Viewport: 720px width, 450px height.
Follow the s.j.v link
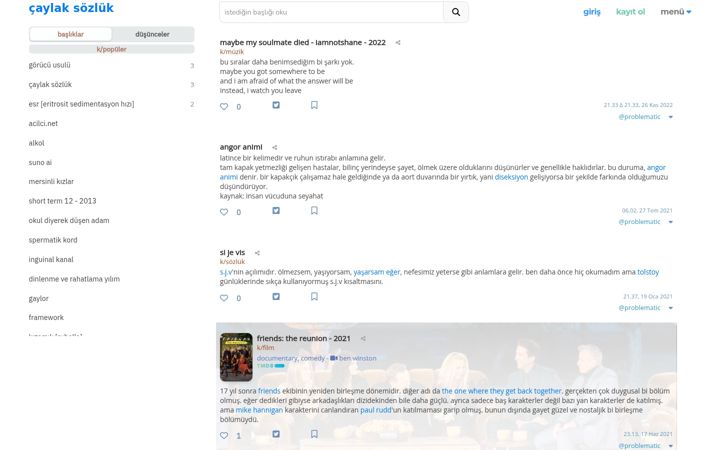point(224,272)
